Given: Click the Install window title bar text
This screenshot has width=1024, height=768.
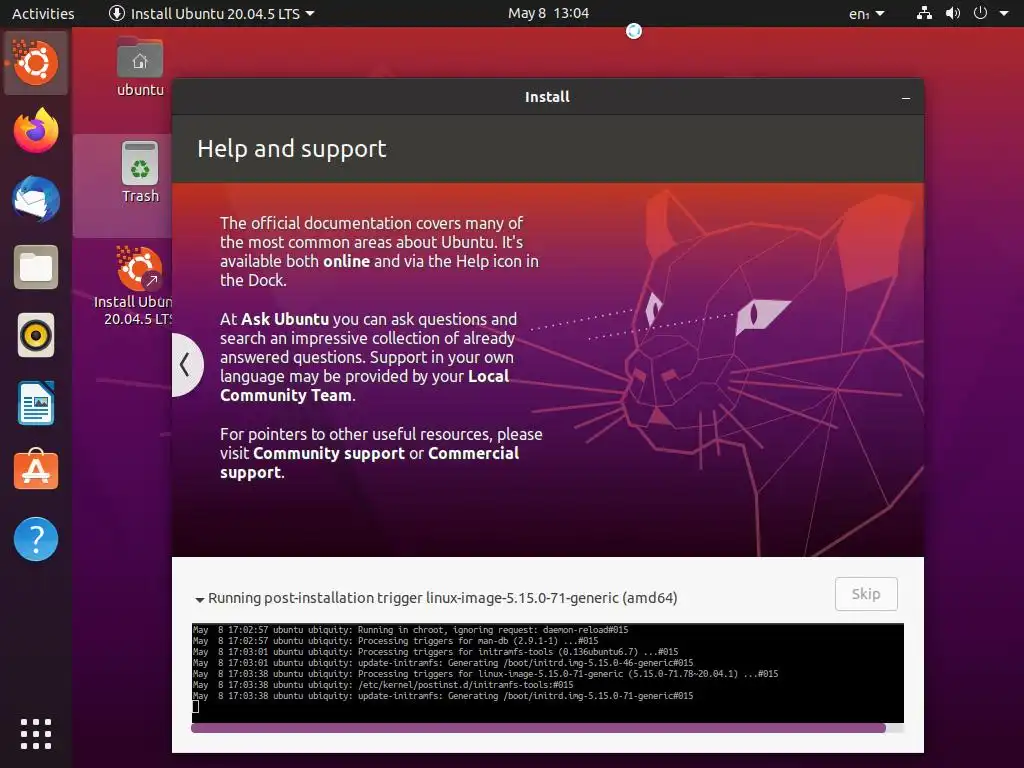Looking at the screenshot, I should tap(547, 97).
